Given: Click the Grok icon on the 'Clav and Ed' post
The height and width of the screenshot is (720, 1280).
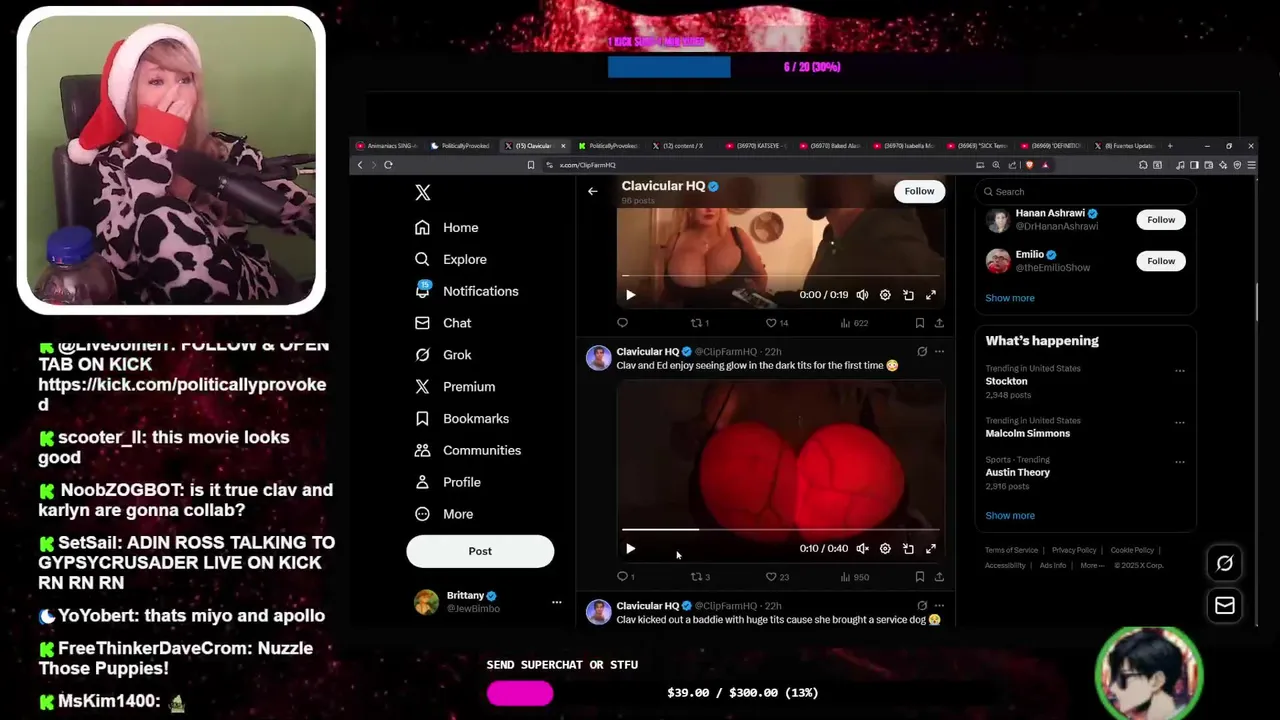Looking at the screenshot, I should coord(922,352).
